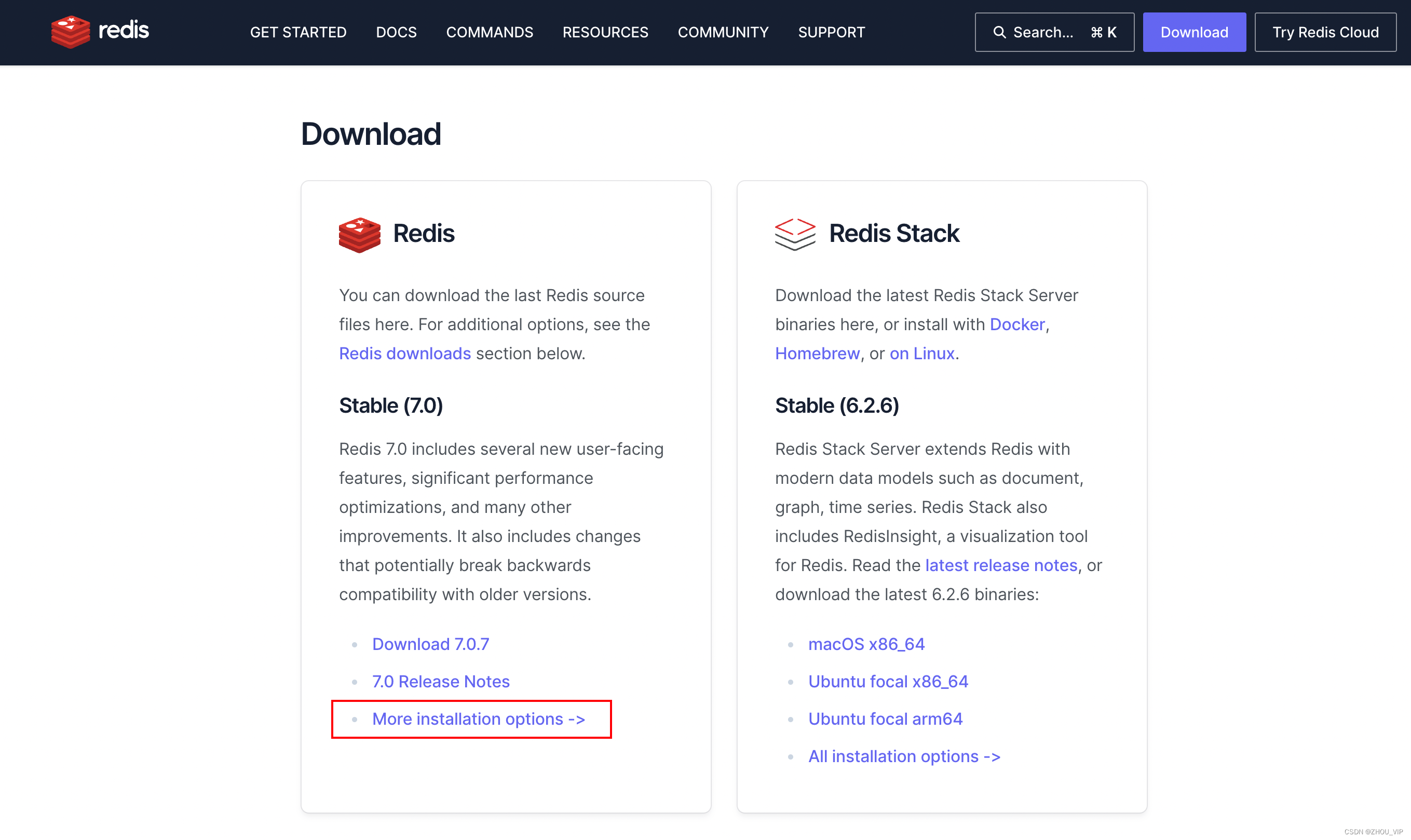
Task: Follow the Redis downloads link
Action: coord(405,353)
